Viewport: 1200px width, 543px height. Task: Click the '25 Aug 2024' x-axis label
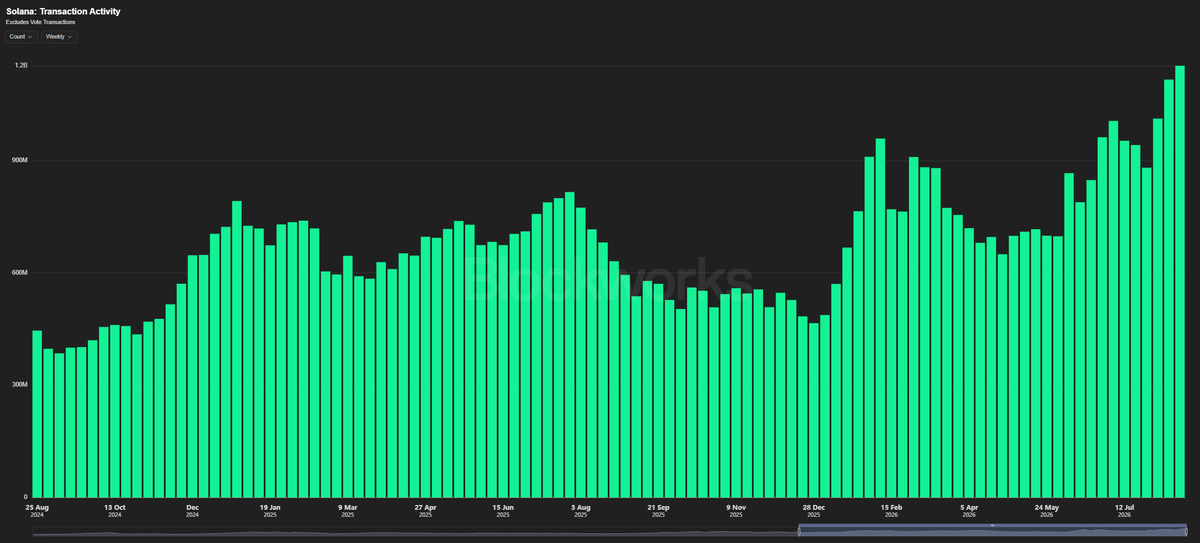click(x=37, y=510)
